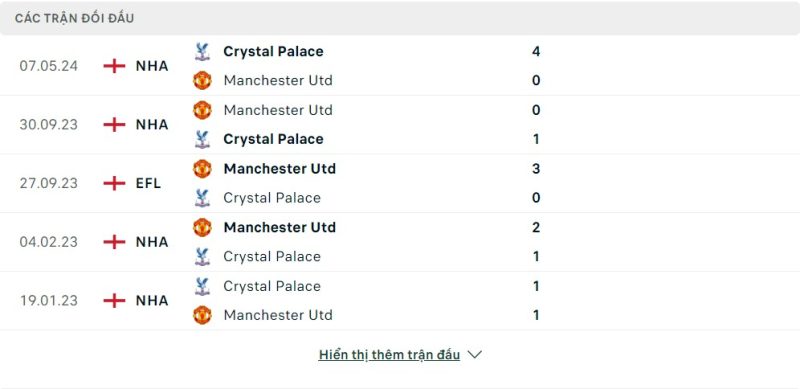Select NHA label in 04.02.23 row
800x389 pixels.
point(152,242)
